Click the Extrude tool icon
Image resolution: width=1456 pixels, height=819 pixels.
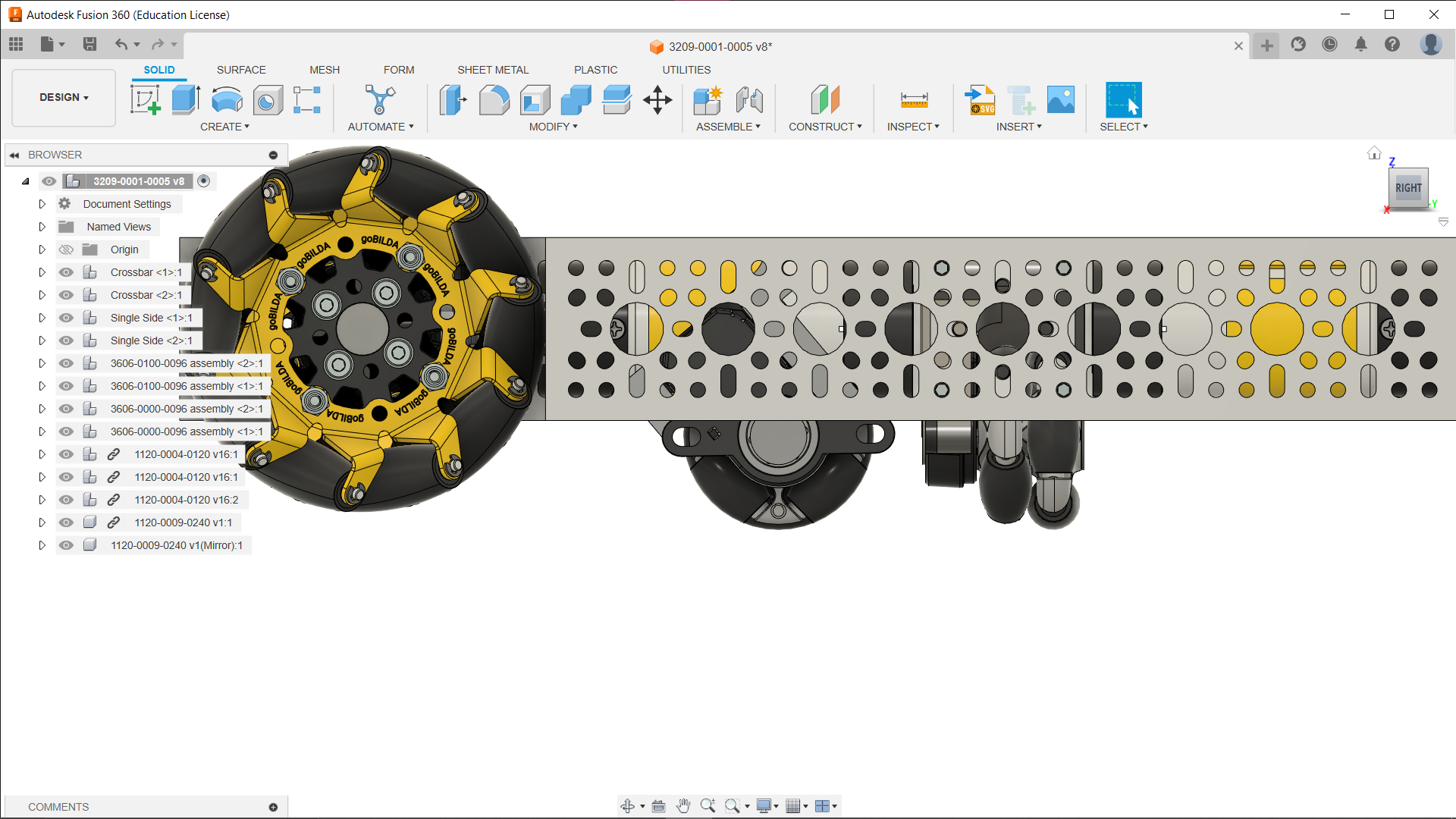tap(186, 99)
